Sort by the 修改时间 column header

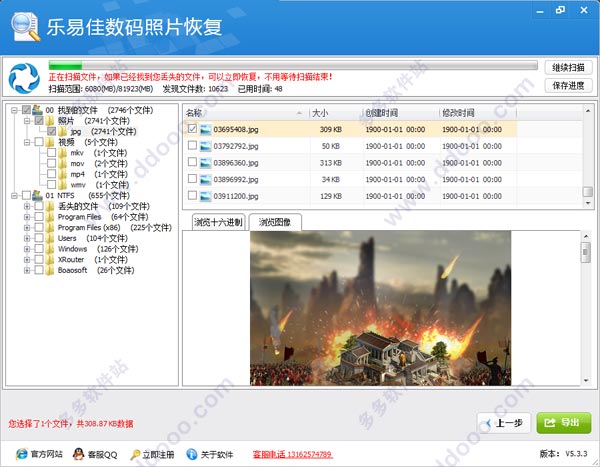click(477, 113)
